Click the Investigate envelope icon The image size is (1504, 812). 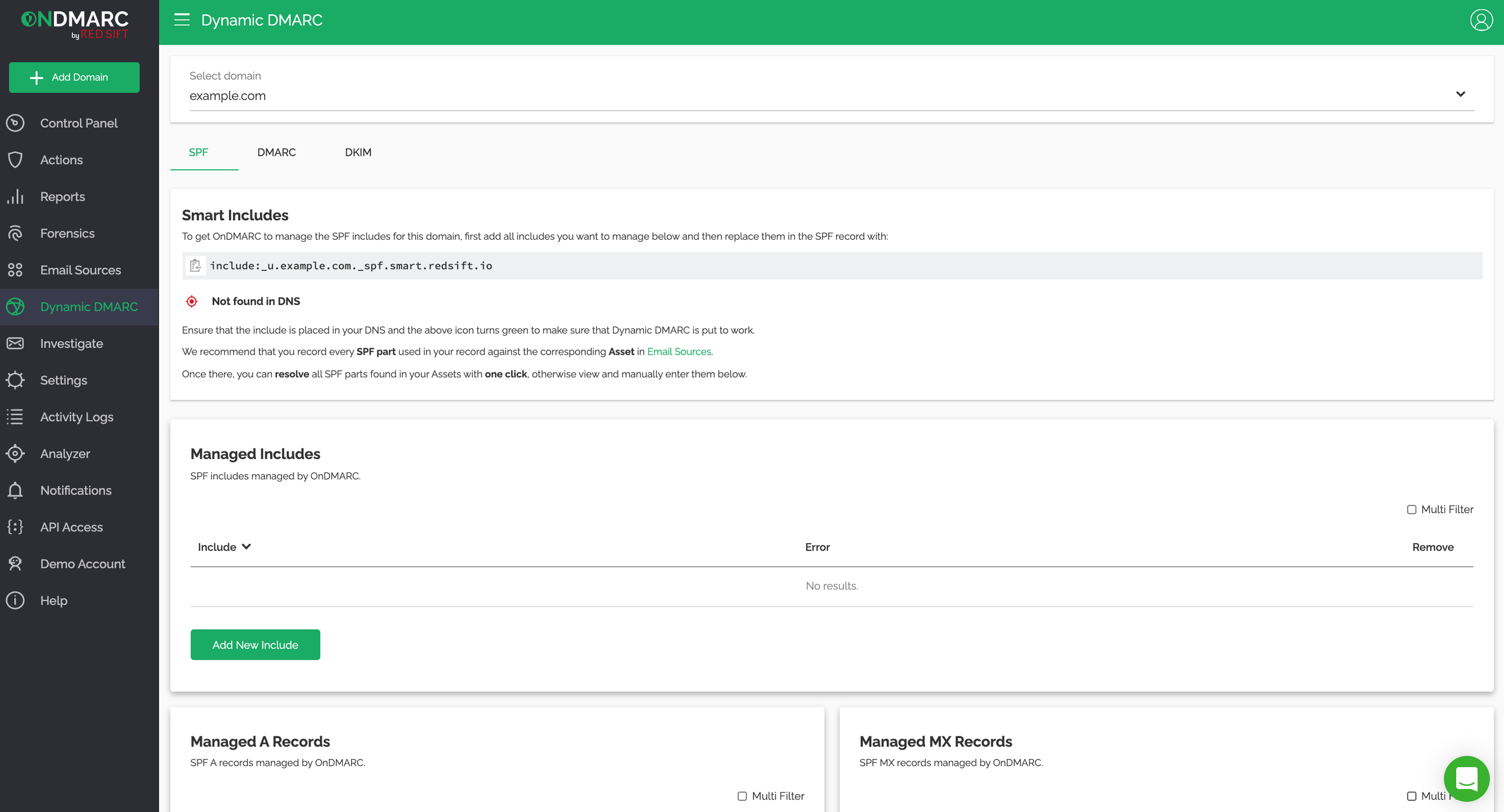click(15, 343)
